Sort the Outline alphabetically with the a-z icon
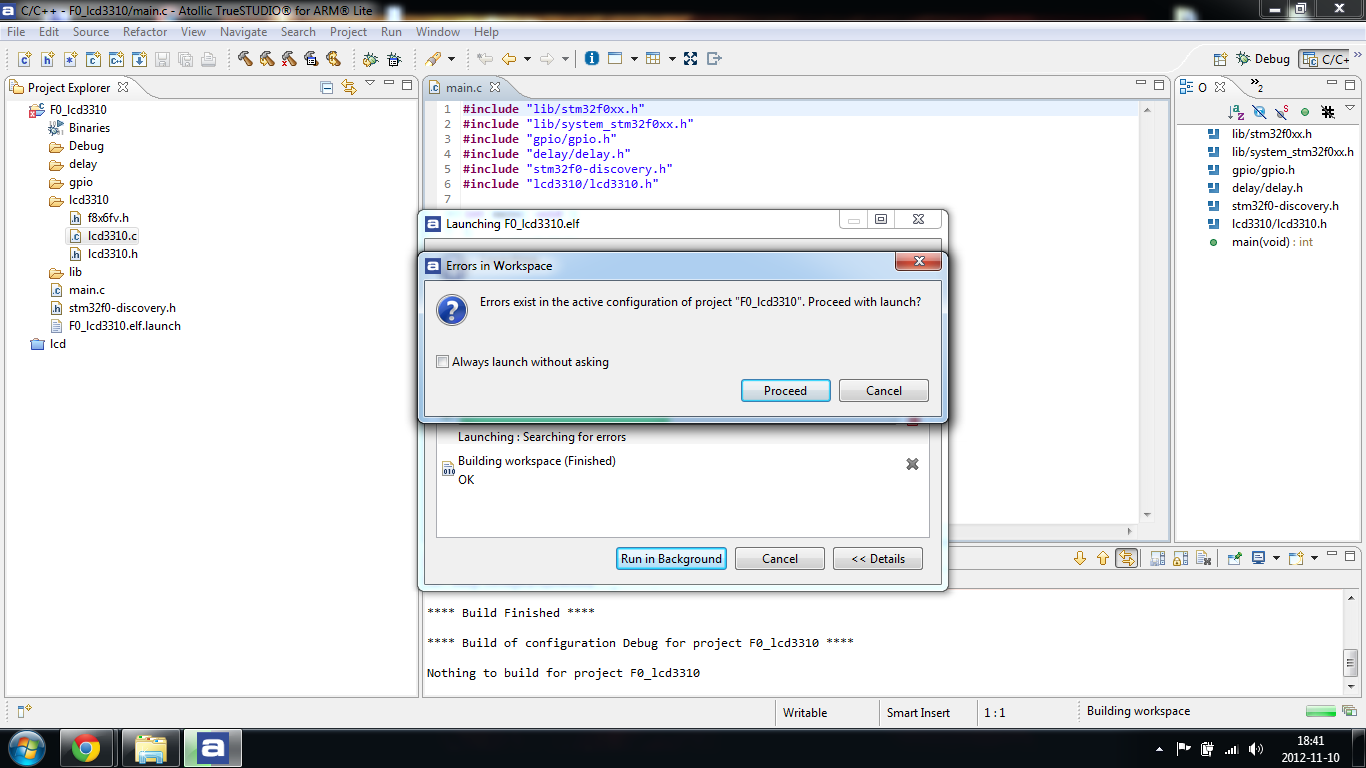 pos(1236,112)
